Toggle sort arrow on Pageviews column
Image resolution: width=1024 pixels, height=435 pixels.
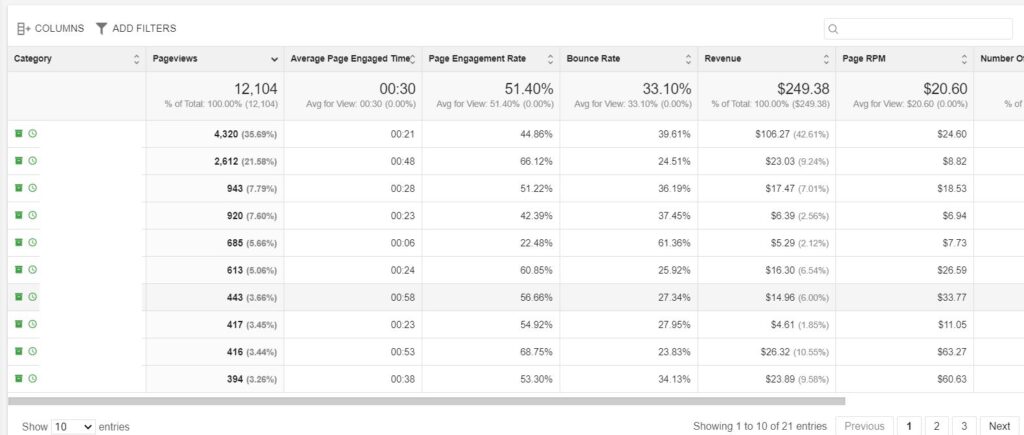coord(274,59)
